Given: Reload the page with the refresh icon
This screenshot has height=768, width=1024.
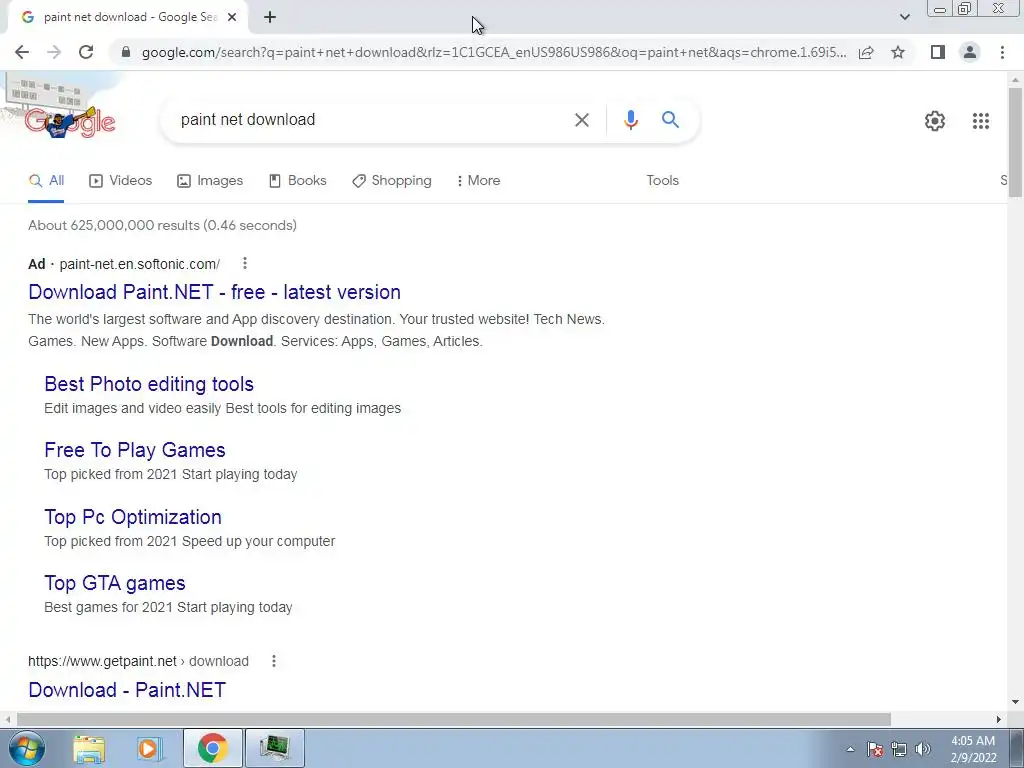Looking at the screenshot, I should coord(86,52).
